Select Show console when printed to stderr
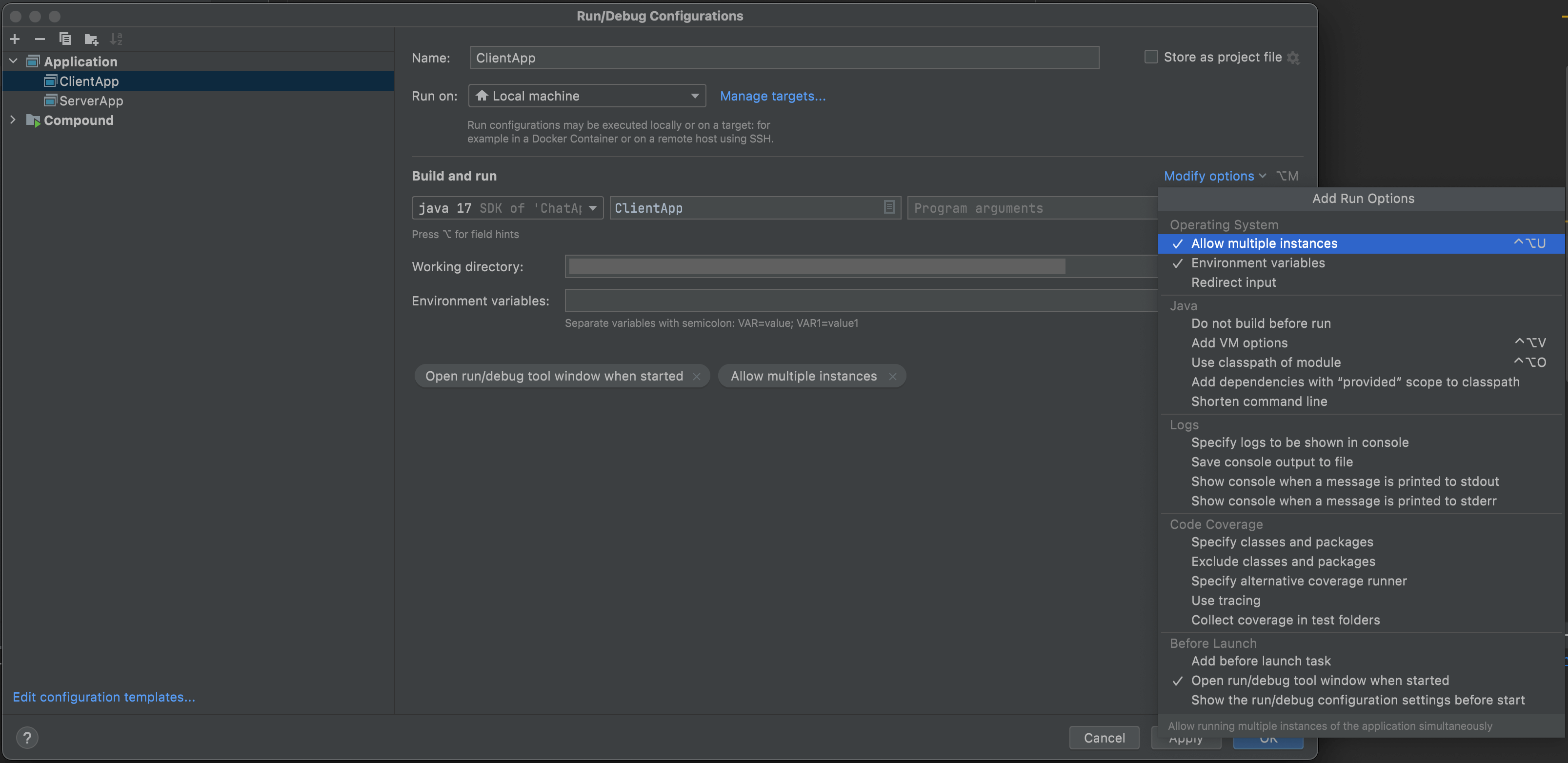The height and width of the screenshot is (763, 1568). 1361,501
